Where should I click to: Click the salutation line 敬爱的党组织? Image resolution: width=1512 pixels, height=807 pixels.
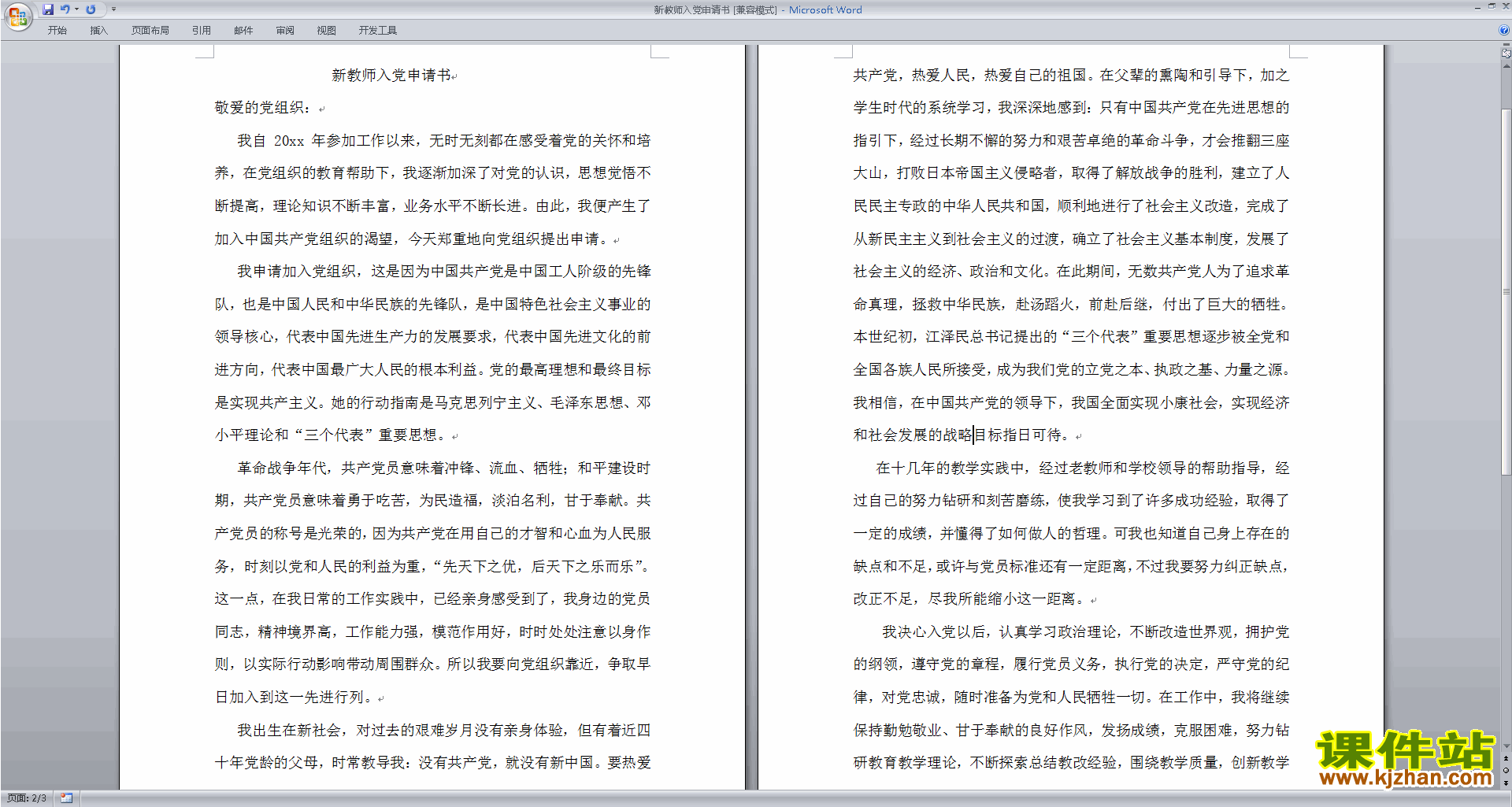(263, 108)
